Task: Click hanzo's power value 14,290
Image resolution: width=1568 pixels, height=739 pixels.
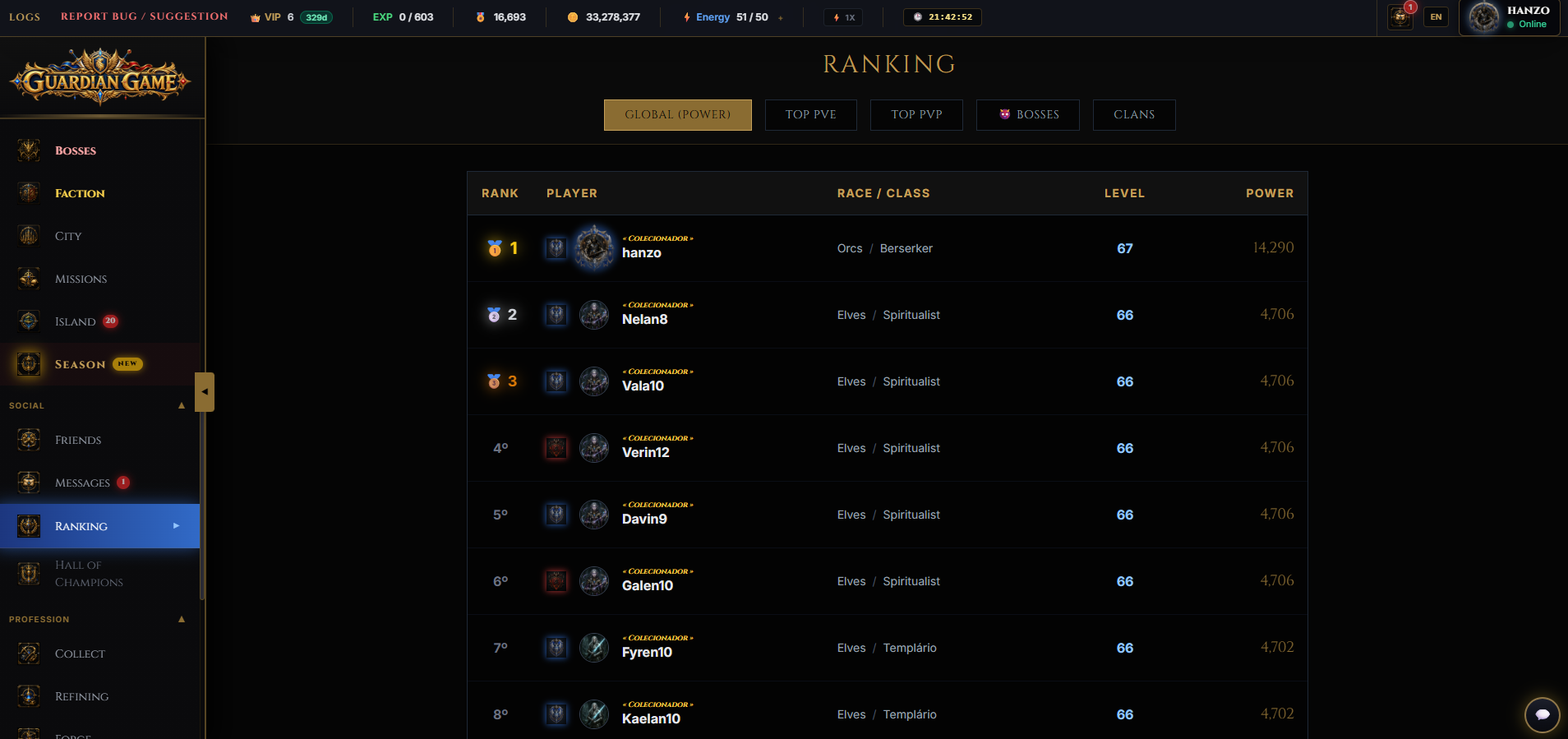Action: click(1273, 247)
